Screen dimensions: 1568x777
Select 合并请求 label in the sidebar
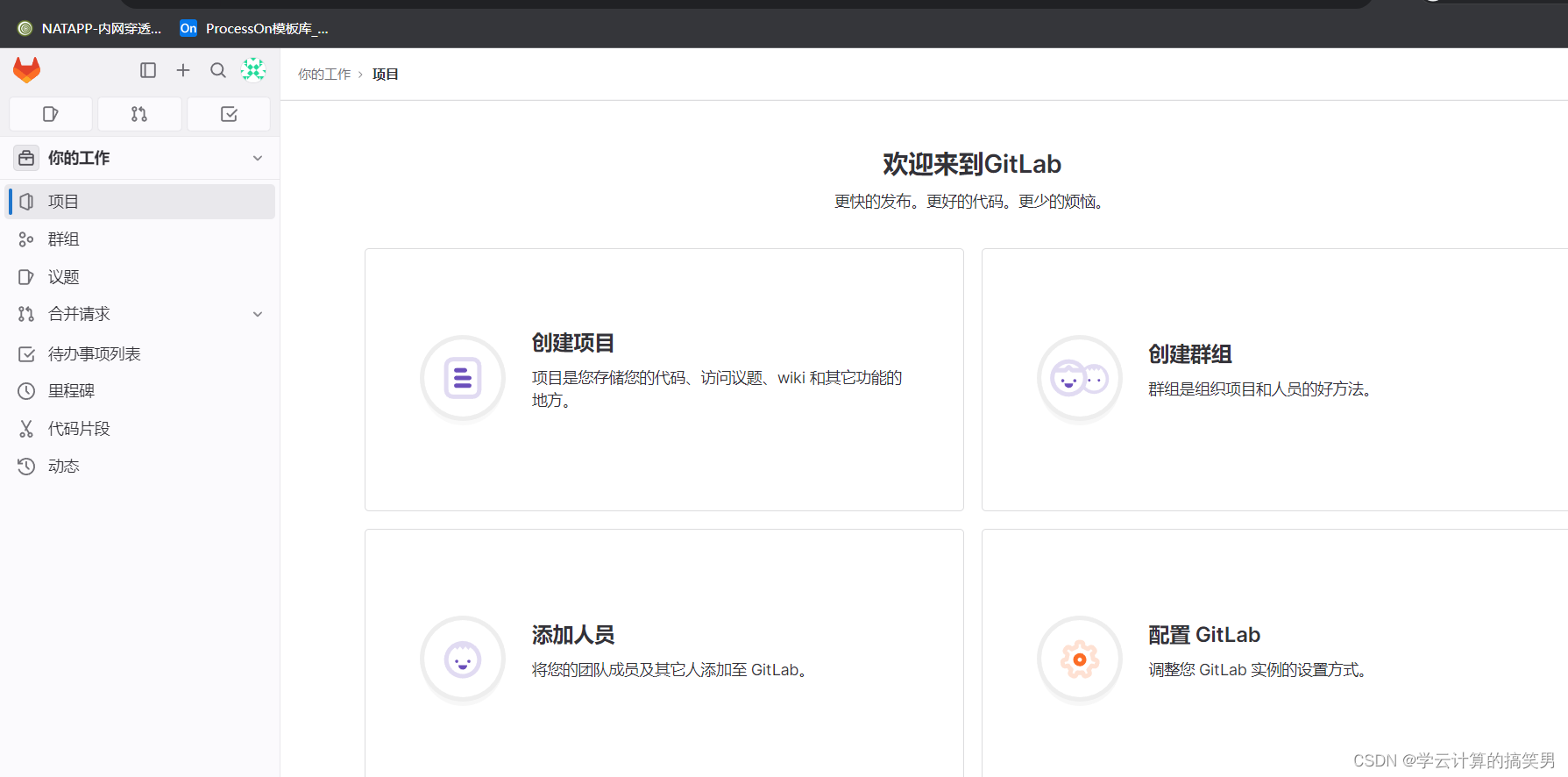(79, 314)
